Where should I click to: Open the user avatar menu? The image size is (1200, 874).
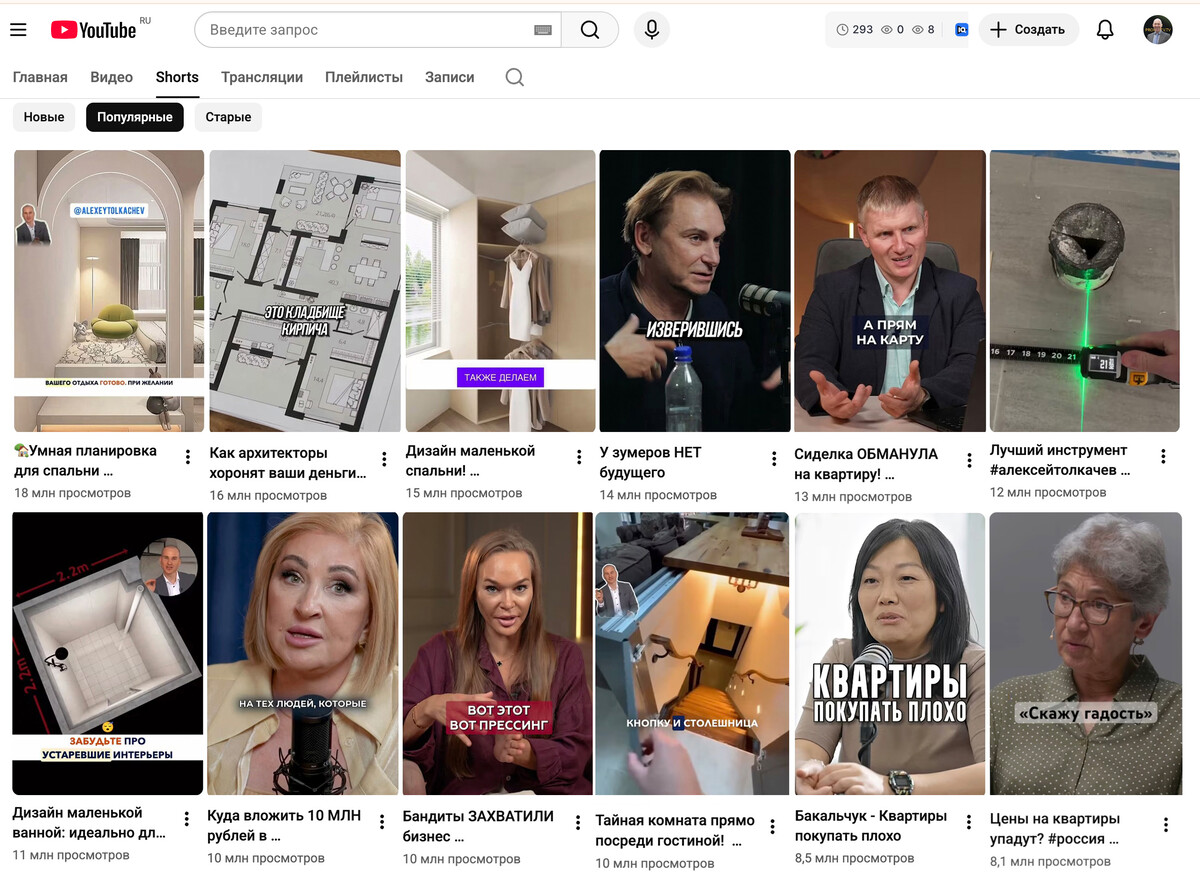point(1158,30)
